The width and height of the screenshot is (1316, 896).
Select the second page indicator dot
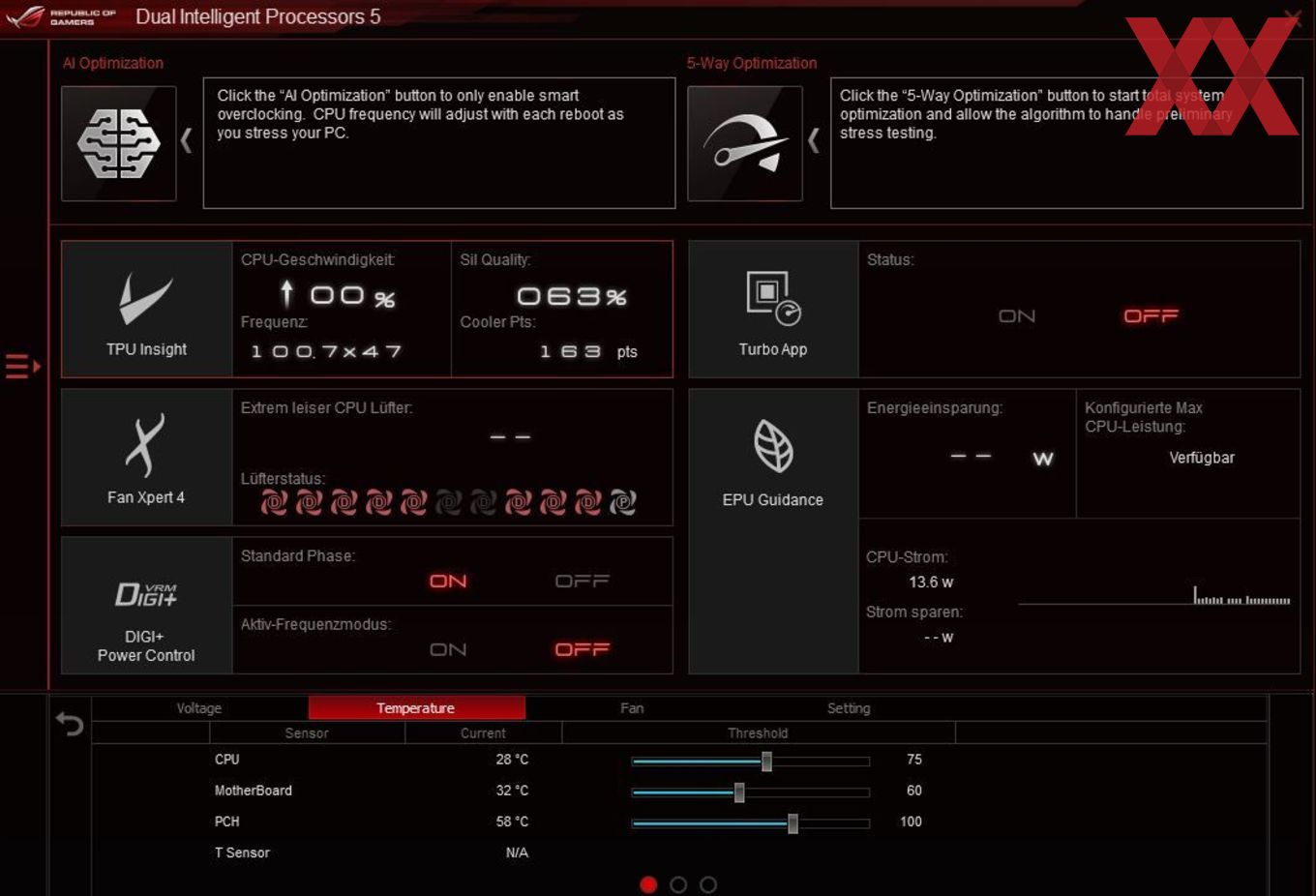tap(678, 884)
